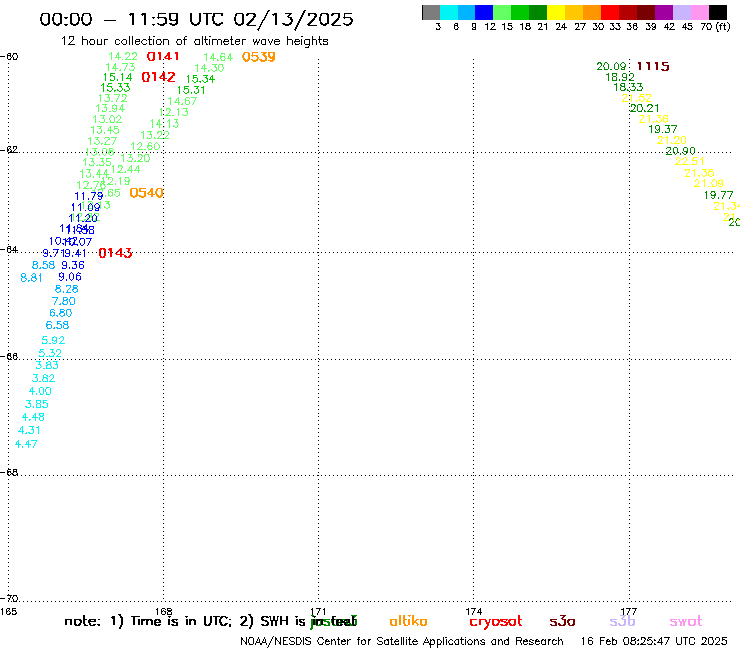Viewport: 740px width, 650px height.
Task: Click the subtitle '12 hour collection of altimeter wave heights'
Action: (x=194, y=41)
